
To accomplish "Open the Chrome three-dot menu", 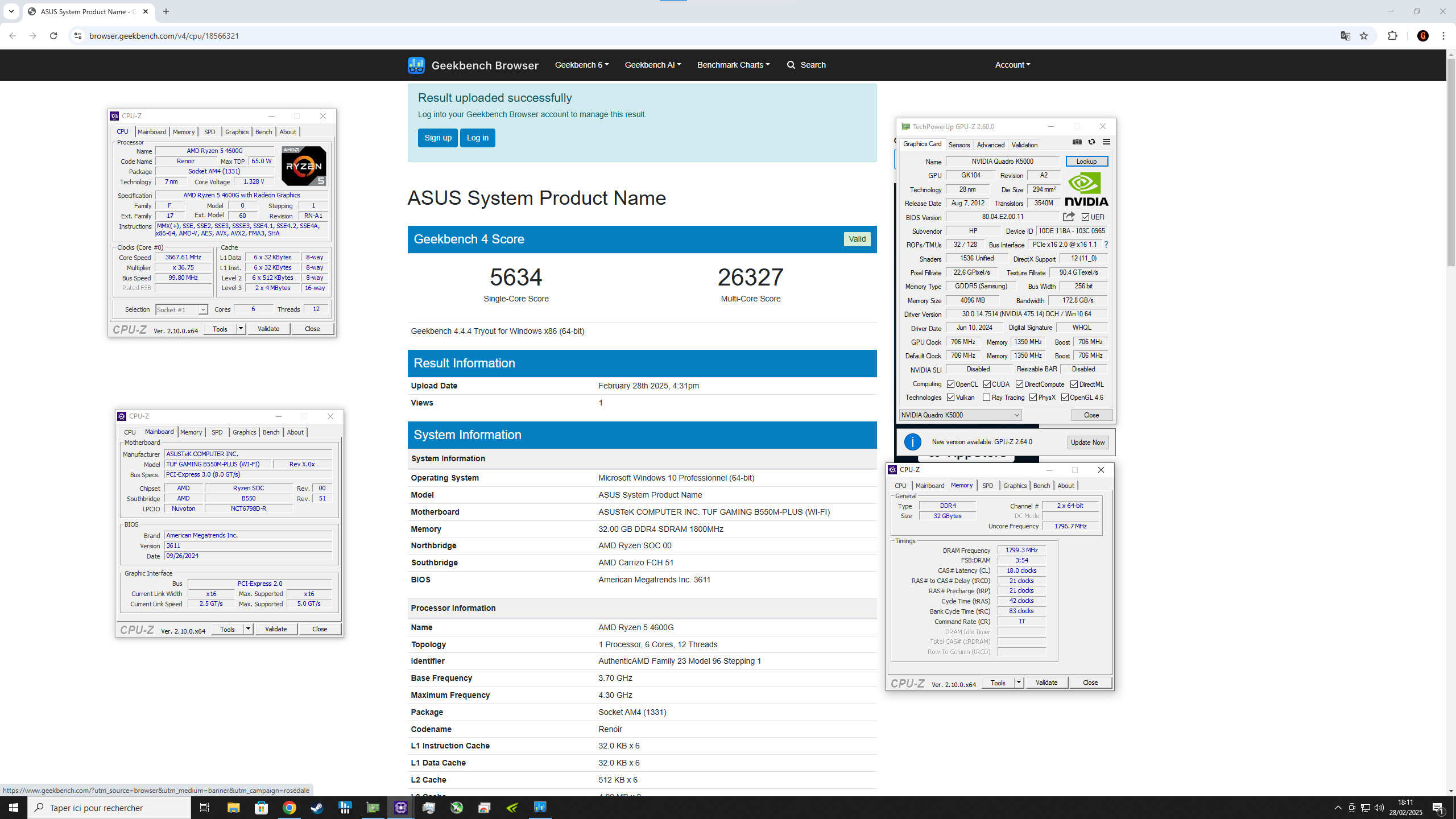I will point(1443,36).
